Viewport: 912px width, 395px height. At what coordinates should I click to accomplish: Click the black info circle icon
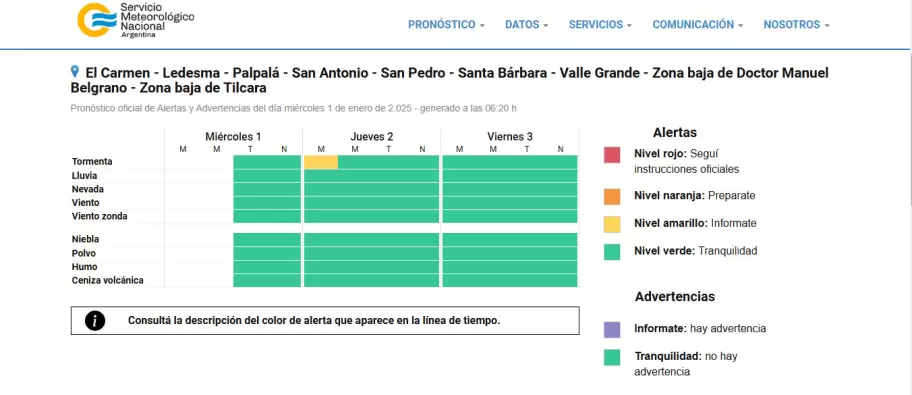(x=95, y=321)
